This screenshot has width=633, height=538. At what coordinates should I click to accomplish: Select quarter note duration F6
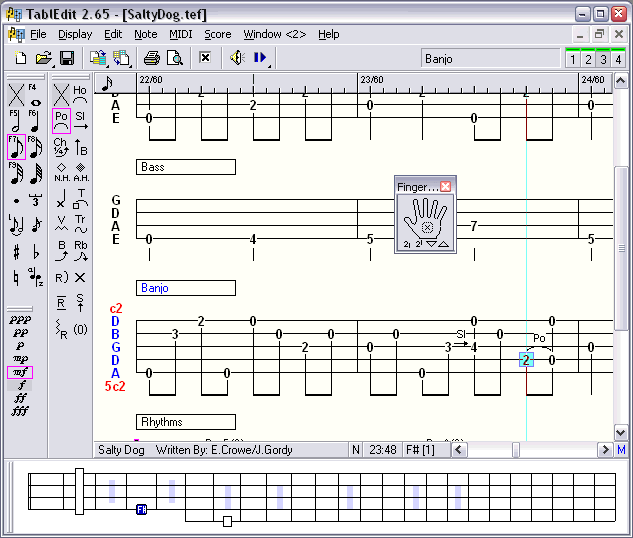coord(35,121)
